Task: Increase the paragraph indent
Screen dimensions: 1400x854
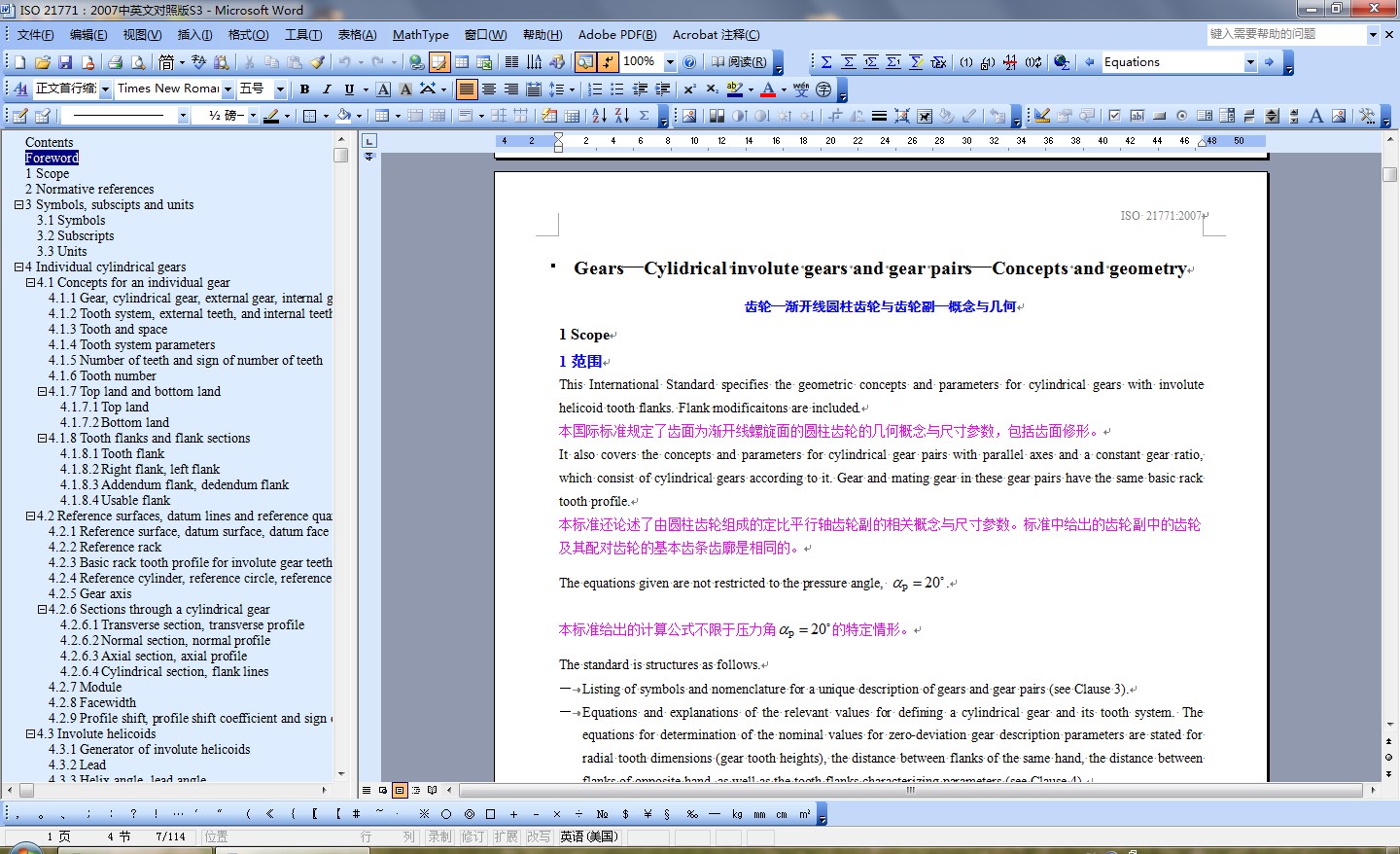Action: tap(662, 89)
